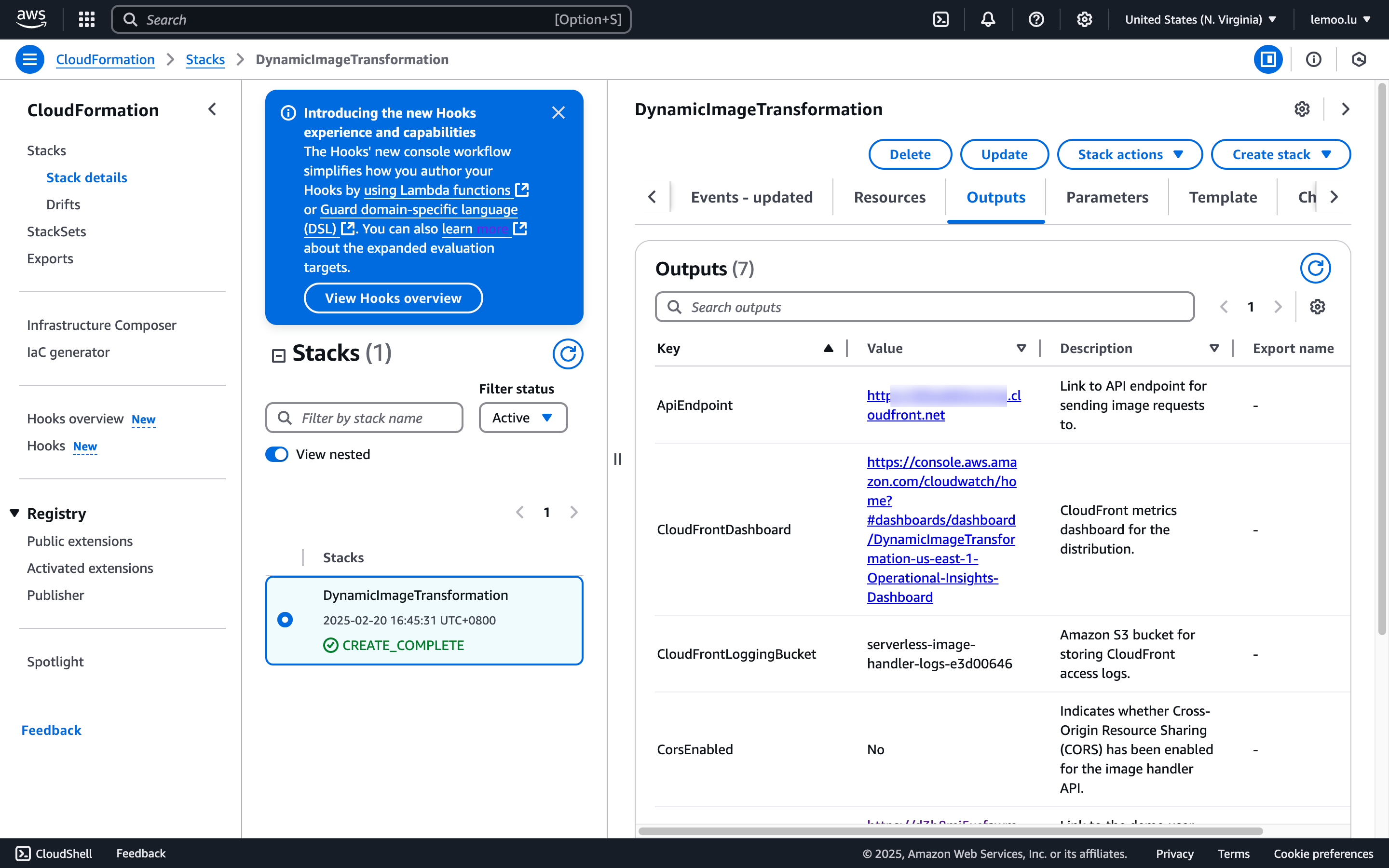Collapse the Stacks list section
This screenshot has height=868, width=1389.
[x=278, y=356]
